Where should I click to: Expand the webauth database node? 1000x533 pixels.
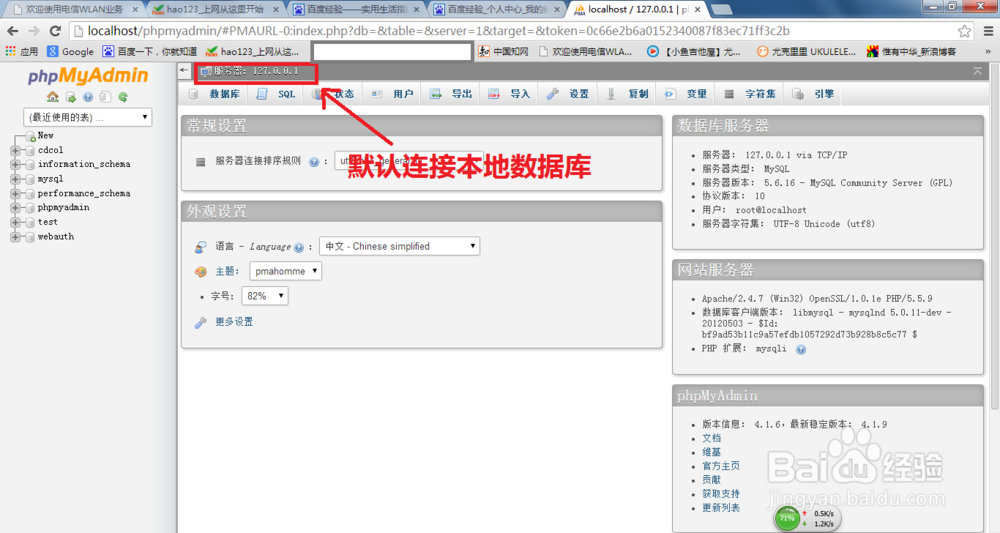coord(15,237)
